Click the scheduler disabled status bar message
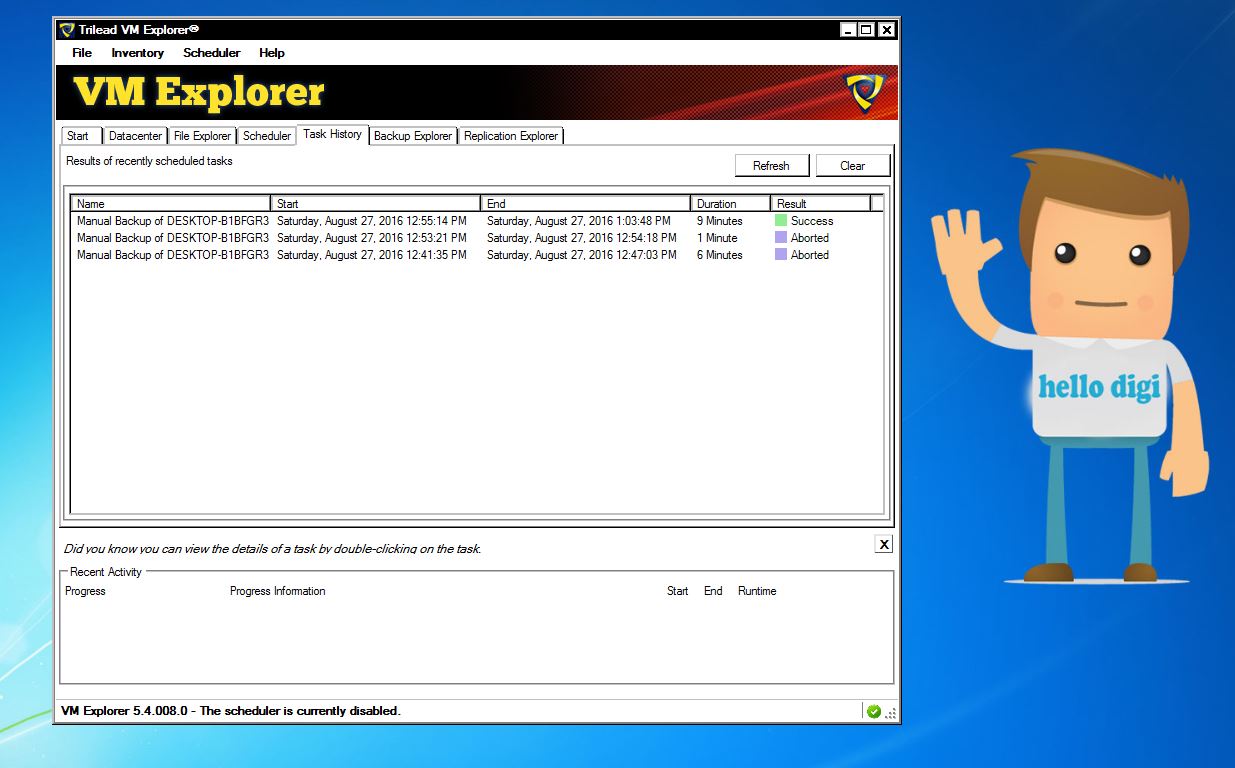The height and width of the screenshot is (768, 1235). pyautogui.click(x=231, y=711)
